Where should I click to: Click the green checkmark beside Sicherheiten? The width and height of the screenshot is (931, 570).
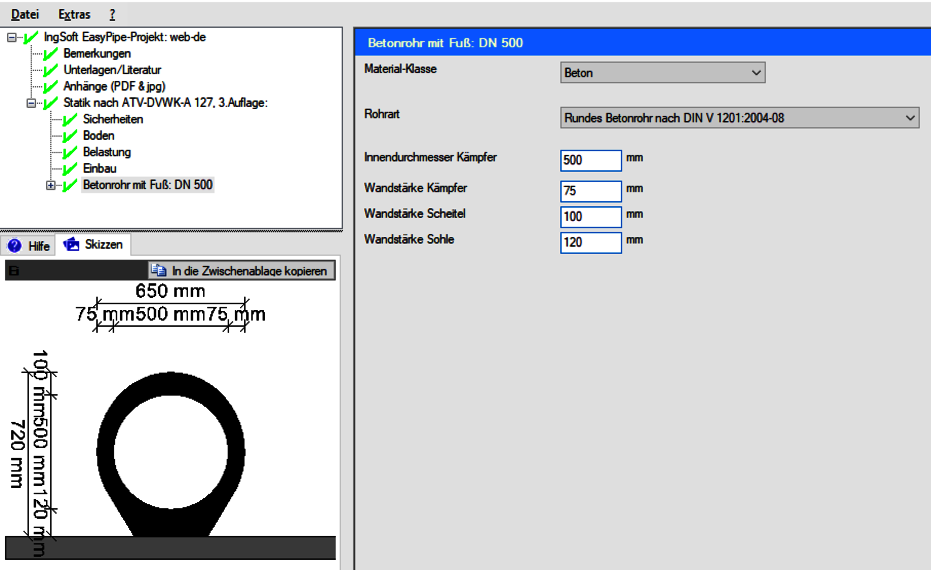click(x=70, y=119)
